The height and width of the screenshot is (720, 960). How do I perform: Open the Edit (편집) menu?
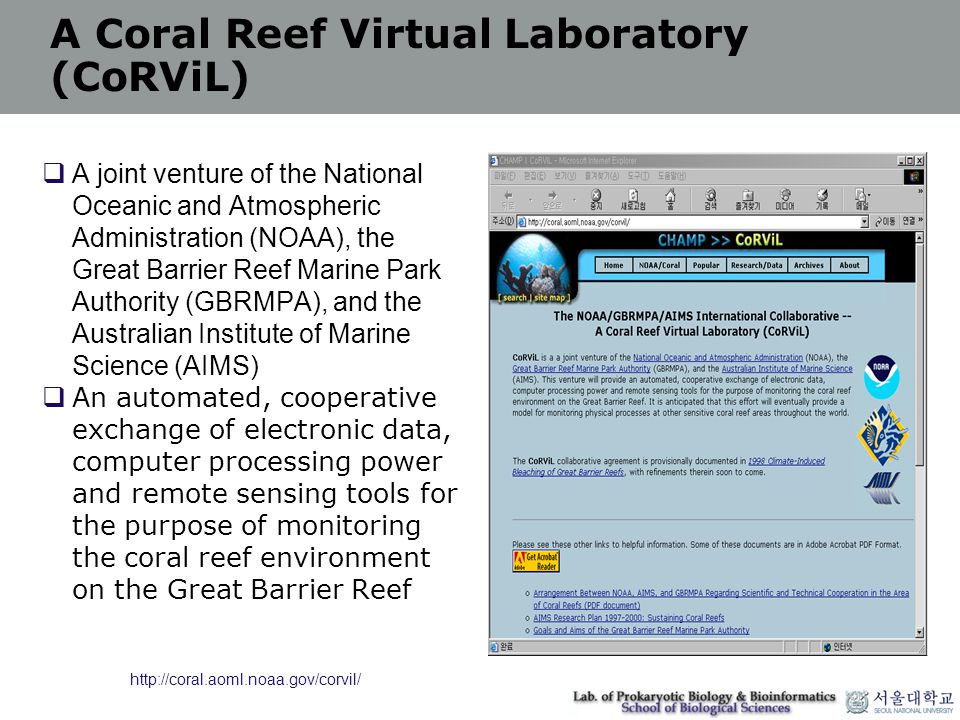(534, 176)
